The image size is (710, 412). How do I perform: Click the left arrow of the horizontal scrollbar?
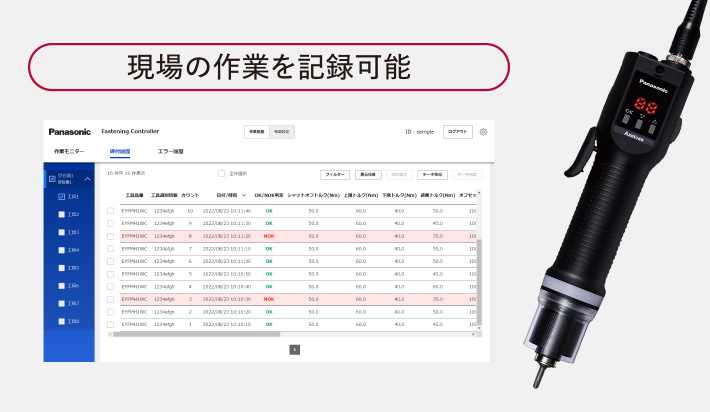[109, 333]
